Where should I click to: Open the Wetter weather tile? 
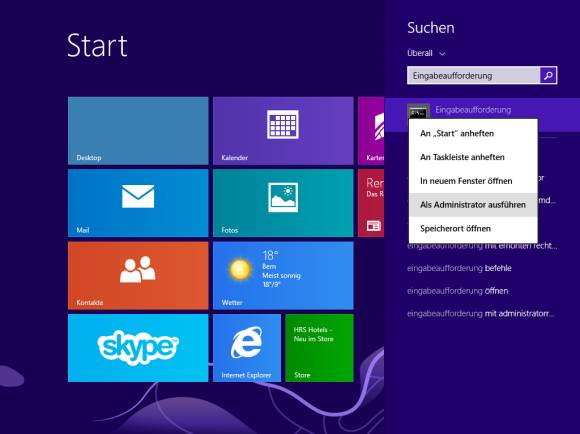[283, 276]
